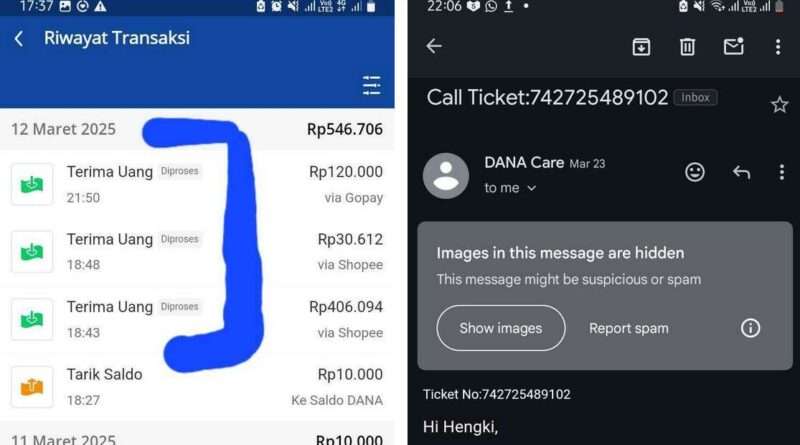Star the Call Ticket email
800x445 pixels.
779,105
